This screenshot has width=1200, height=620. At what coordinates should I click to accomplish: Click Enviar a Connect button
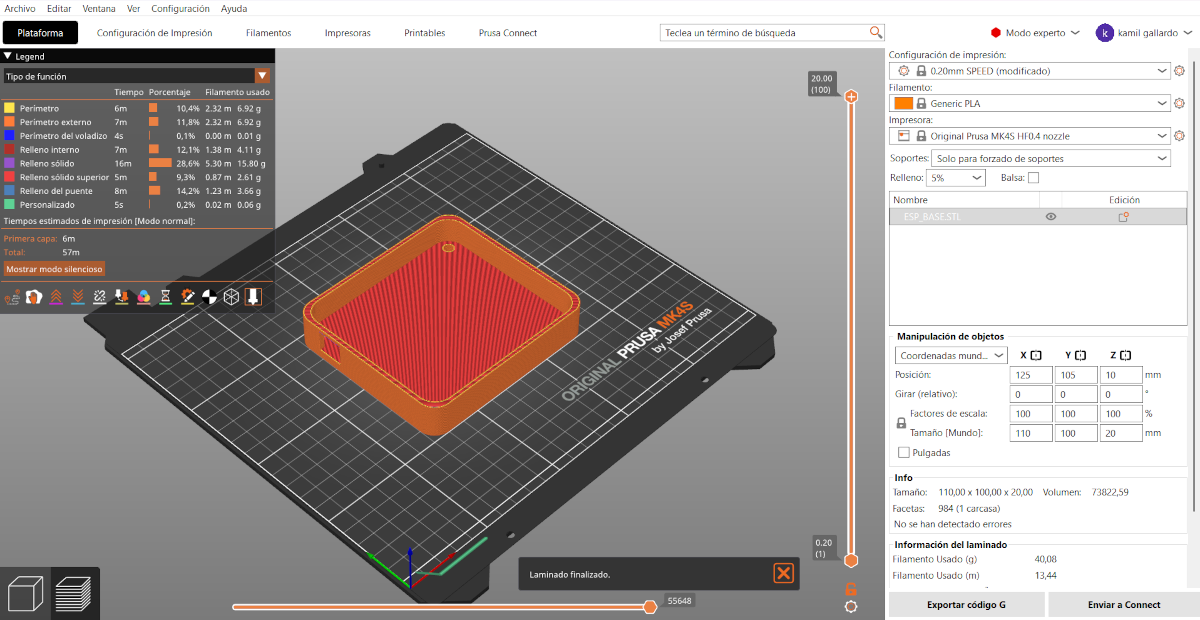(1124, 604)
